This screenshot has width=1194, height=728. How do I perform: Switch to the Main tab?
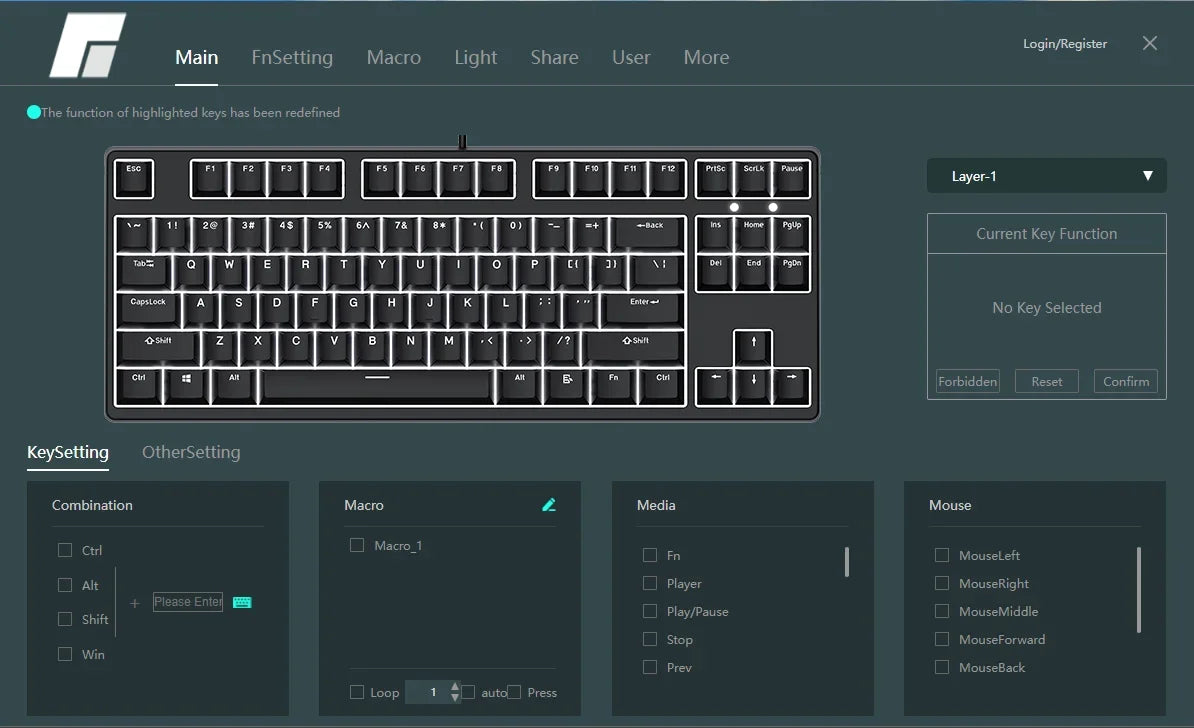pos(196,57)
